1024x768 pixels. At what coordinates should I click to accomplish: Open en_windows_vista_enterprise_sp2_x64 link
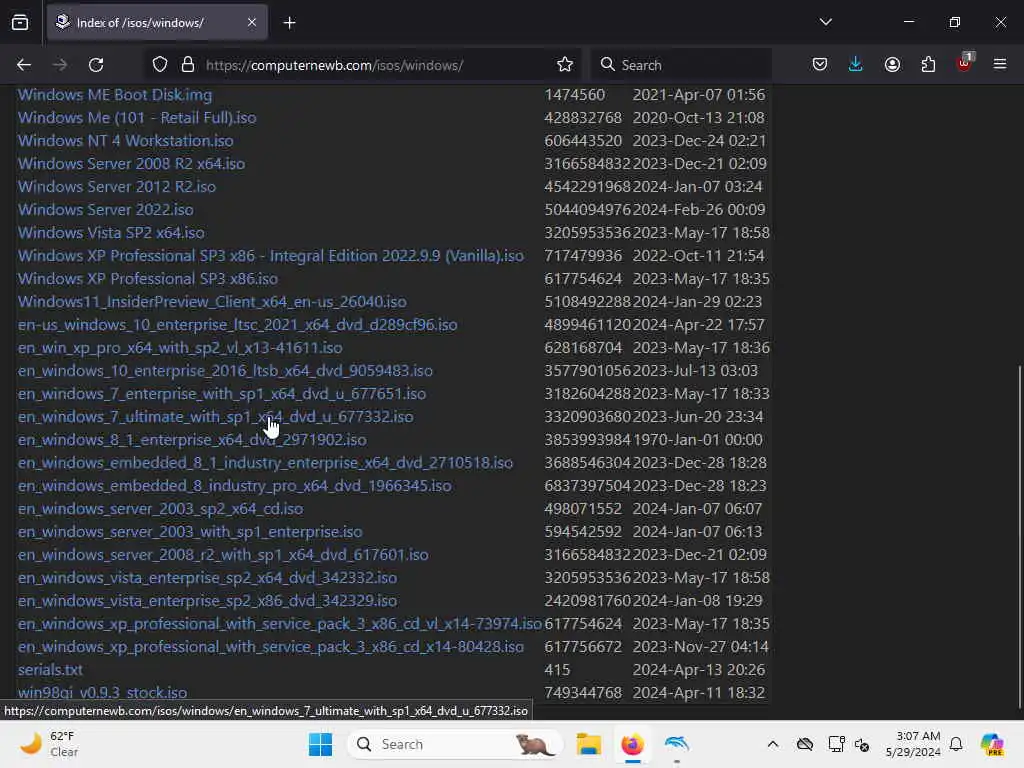[x=207, y=578]
